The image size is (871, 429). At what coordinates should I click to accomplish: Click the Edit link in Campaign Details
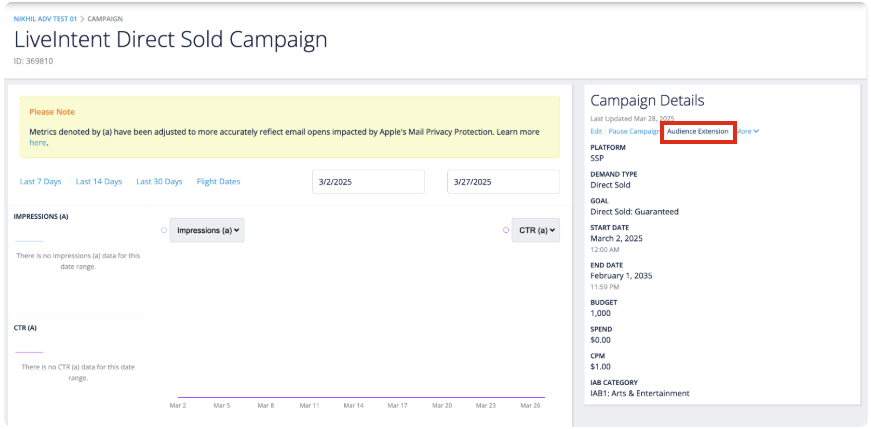tap(596, 131)
